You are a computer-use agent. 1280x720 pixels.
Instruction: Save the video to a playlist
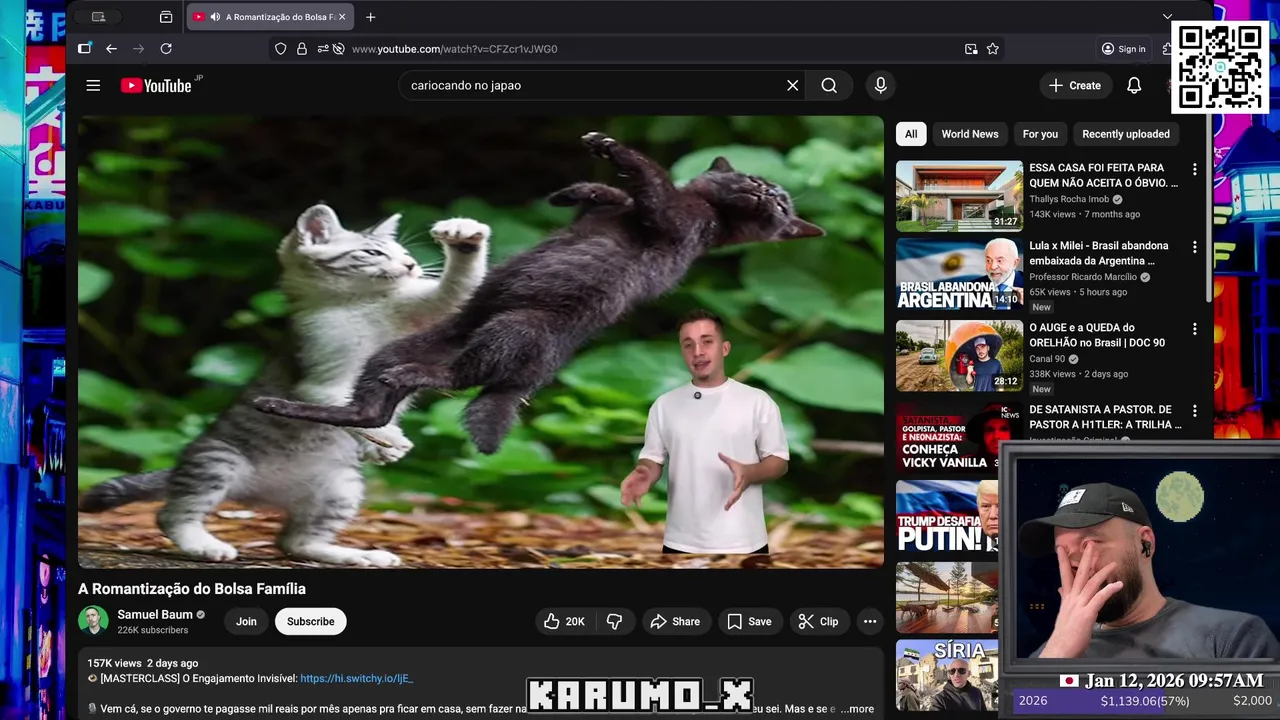[x=749, y=621]
